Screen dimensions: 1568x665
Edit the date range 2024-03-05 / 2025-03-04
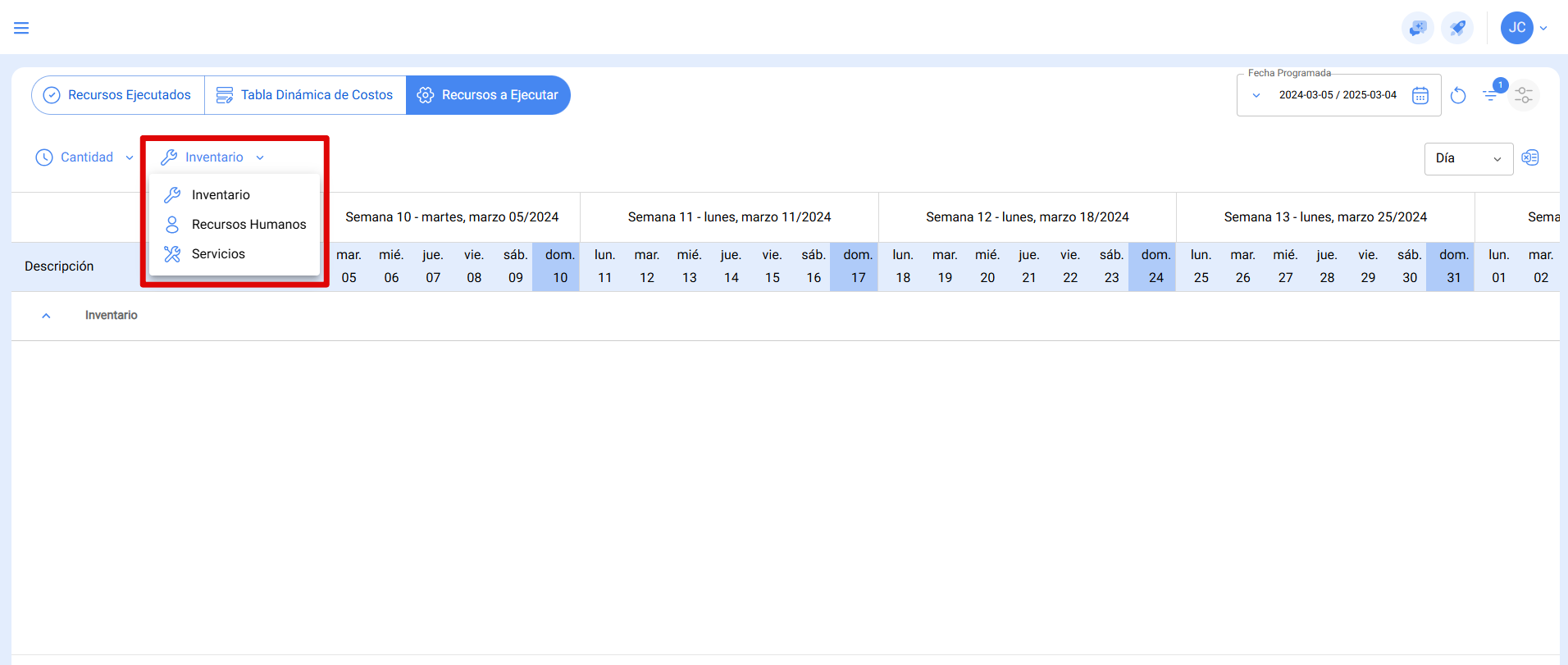[1338, 95]
